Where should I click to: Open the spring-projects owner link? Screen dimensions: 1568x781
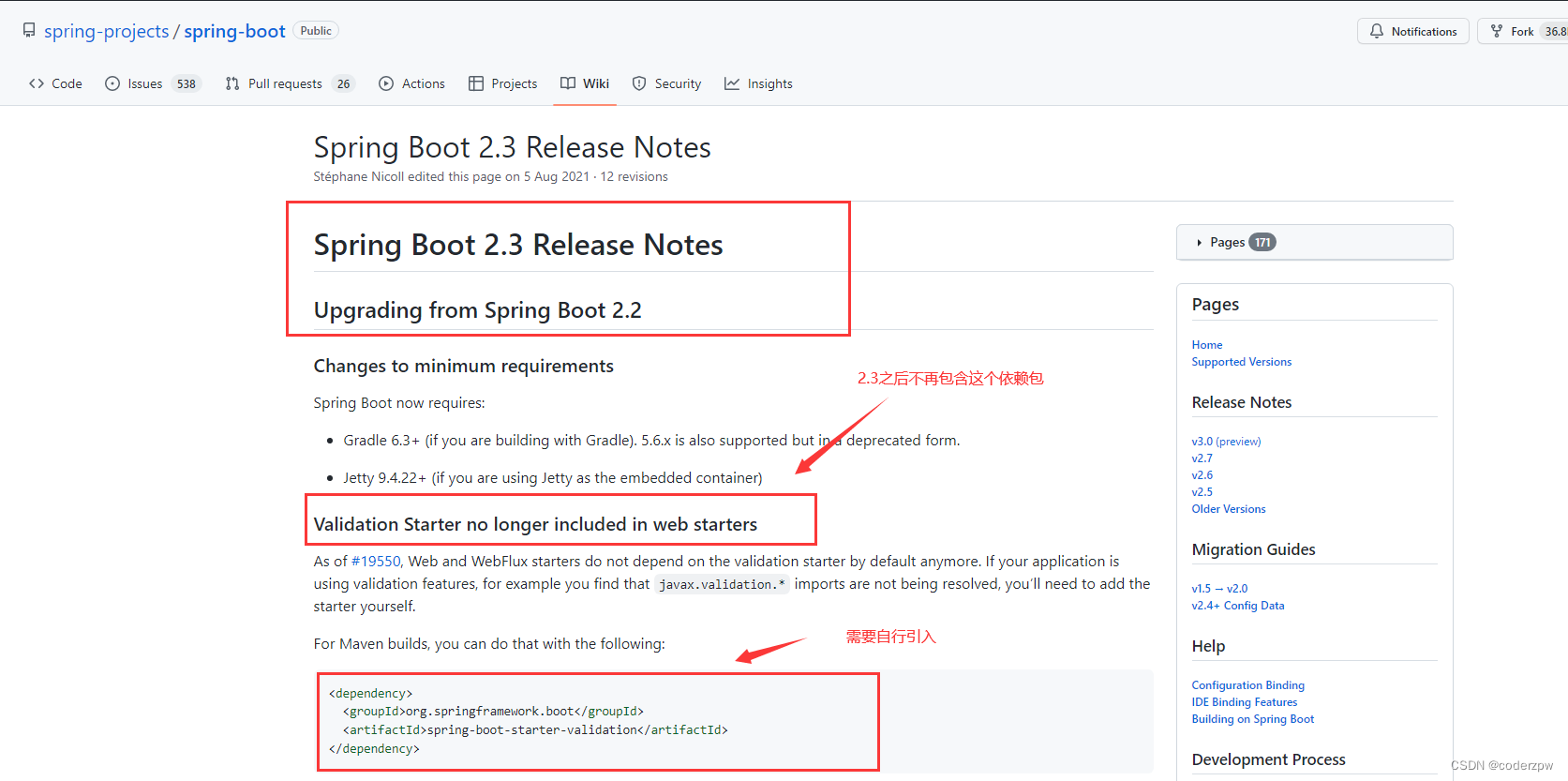(x=107, y=31)
